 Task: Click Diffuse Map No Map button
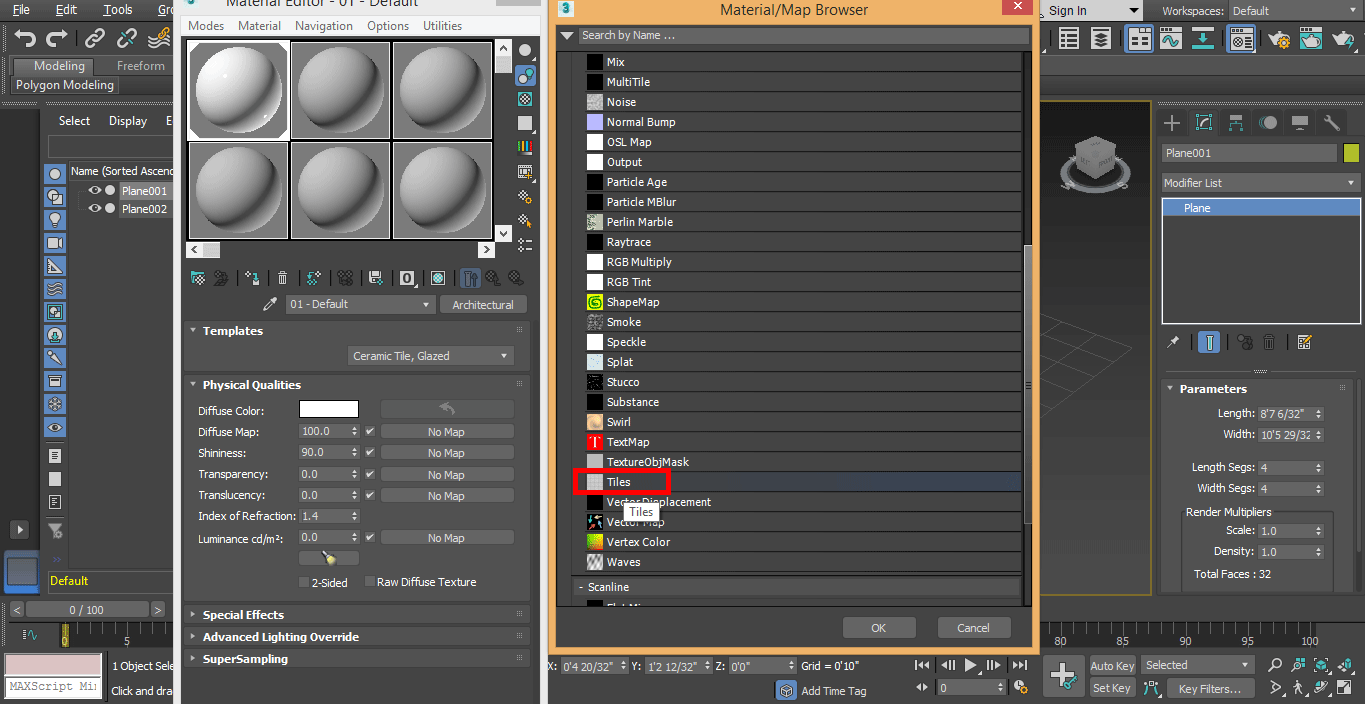click(x=447, y=432)
